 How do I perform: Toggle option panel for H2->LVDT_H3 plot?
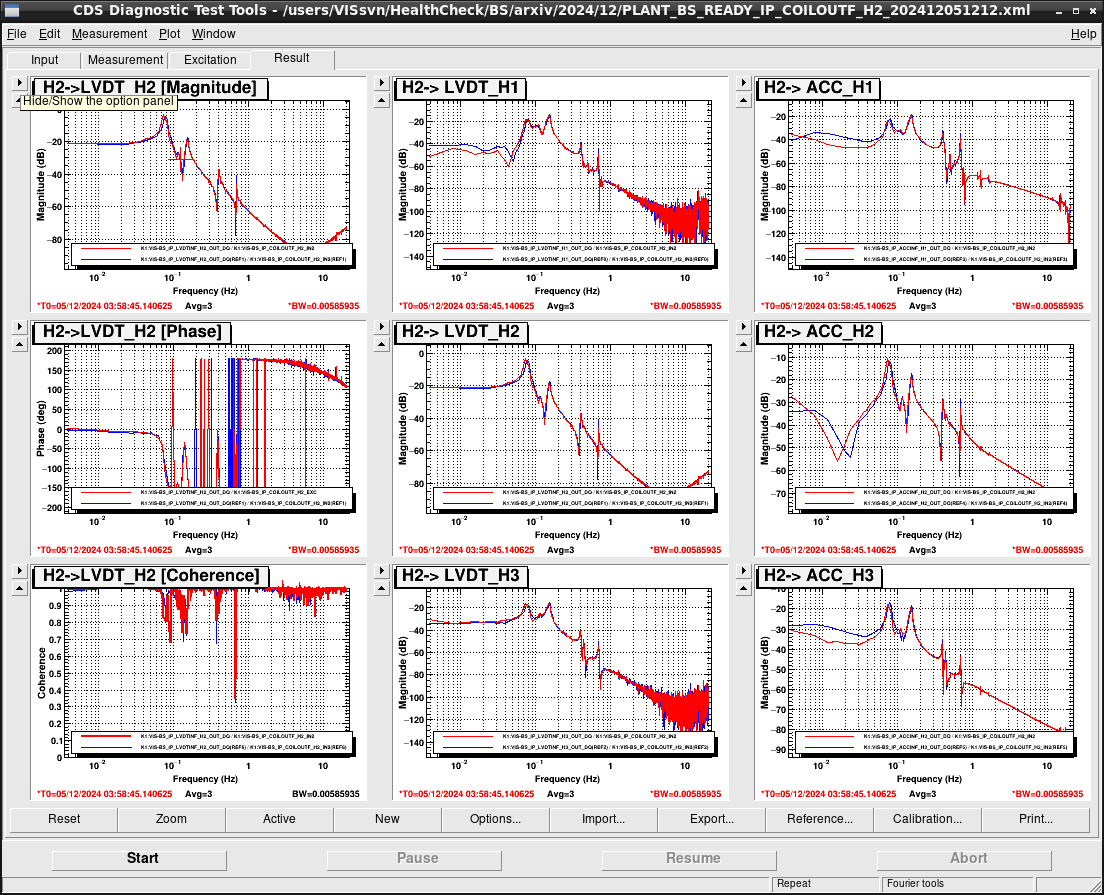pyautogui.click(x=382, y=570)
